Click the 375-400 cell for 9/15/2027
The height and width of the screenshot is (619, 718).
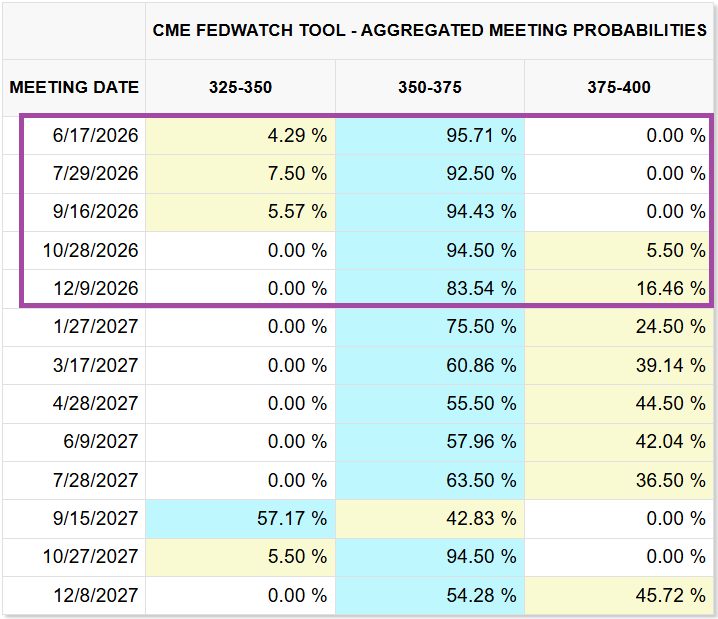619,519
